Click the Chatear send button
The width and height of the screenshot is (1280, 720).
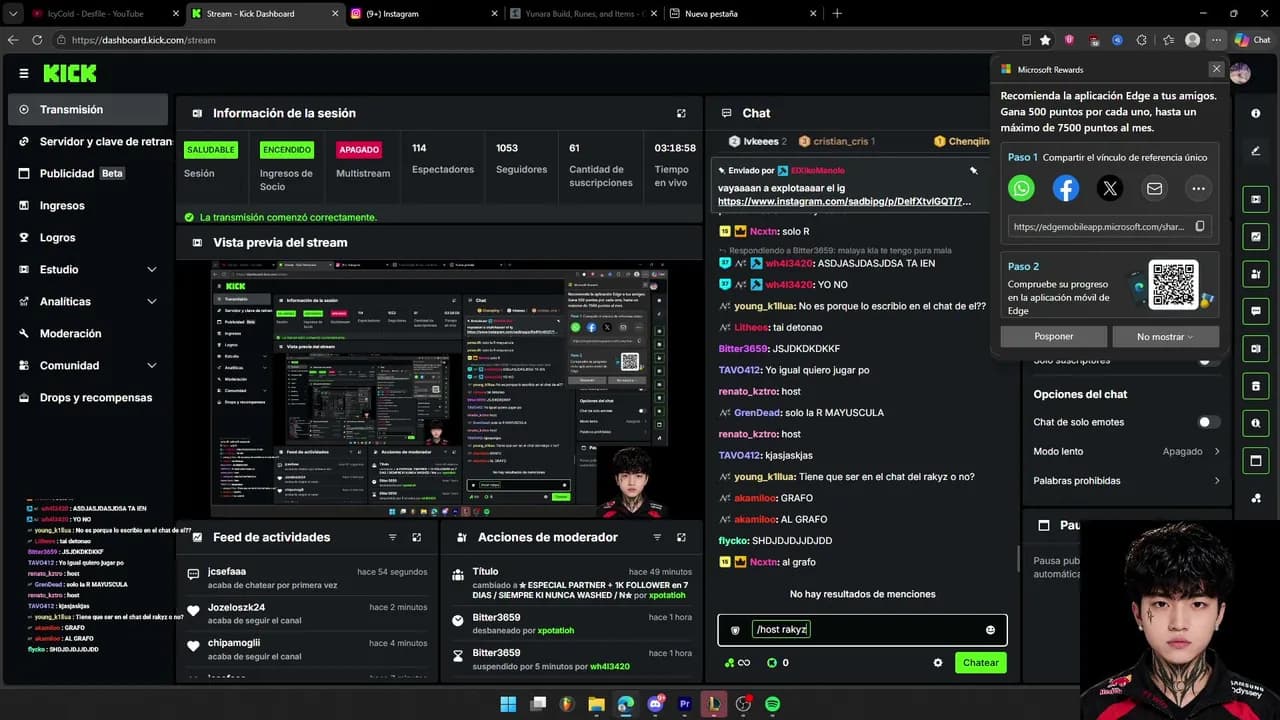tap(980, 662)
